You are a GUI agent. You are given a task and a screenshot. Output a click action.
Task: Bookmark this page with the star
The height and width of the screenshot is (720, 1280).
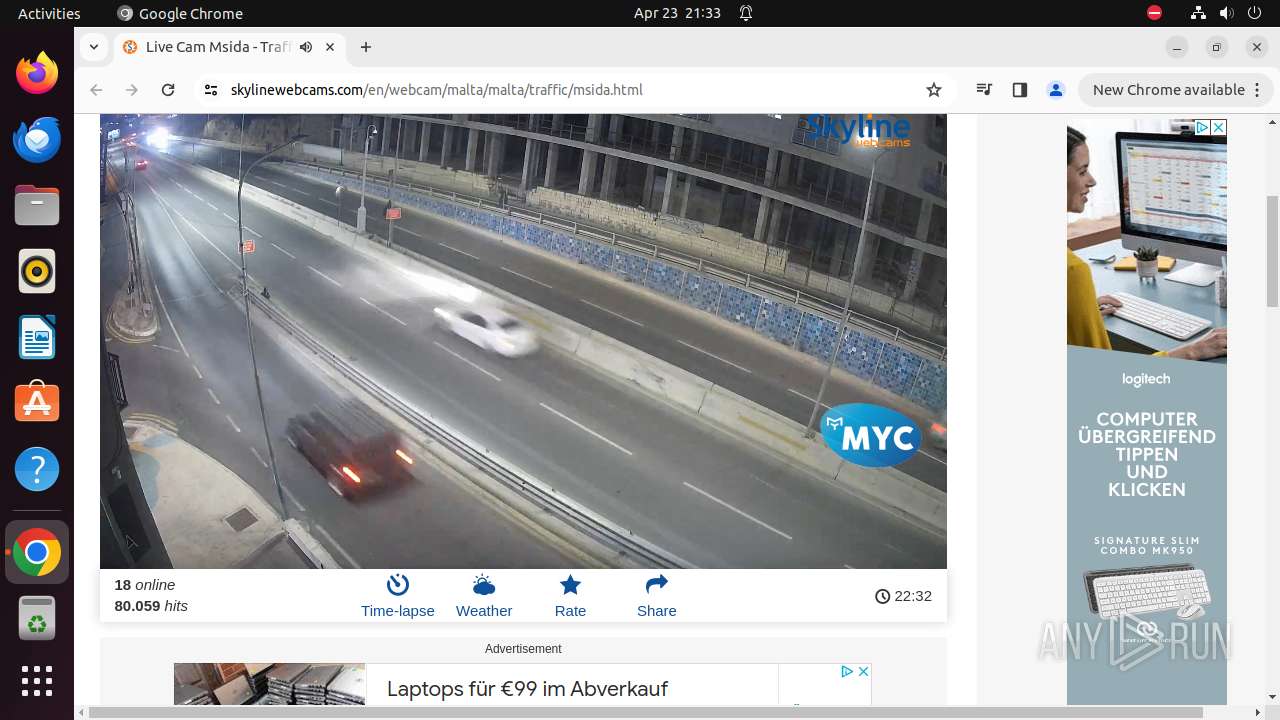coord(934,90)
